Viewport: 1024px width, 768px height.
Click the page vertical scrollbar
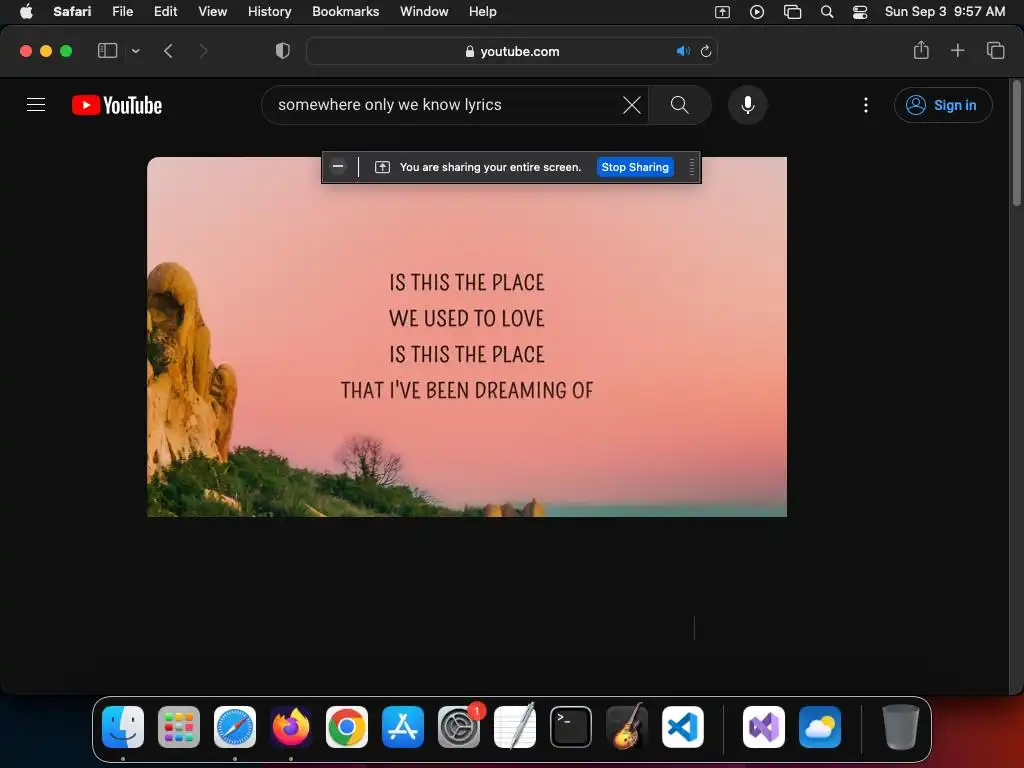click(1016, 144)
